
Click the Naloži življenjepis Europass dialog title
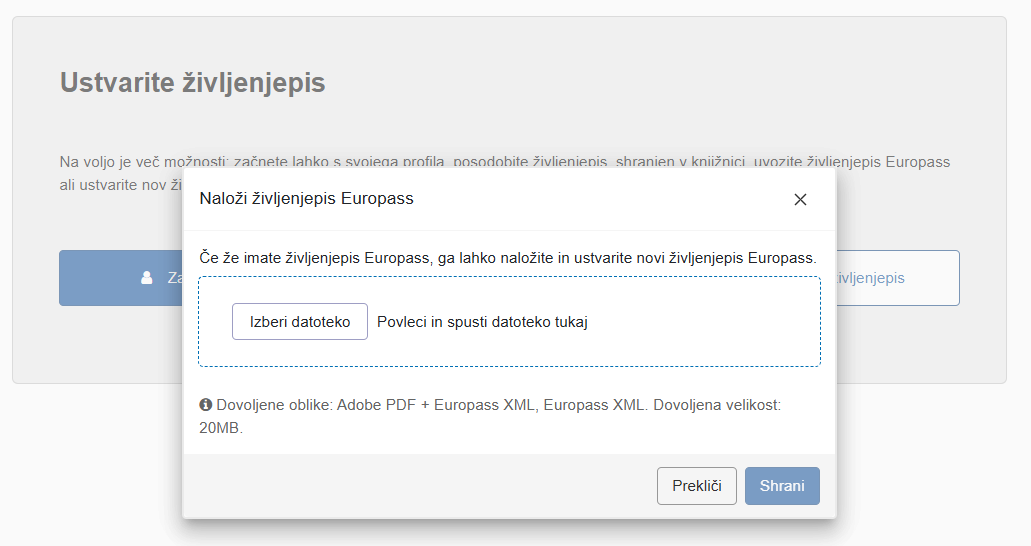click(307, 198)
